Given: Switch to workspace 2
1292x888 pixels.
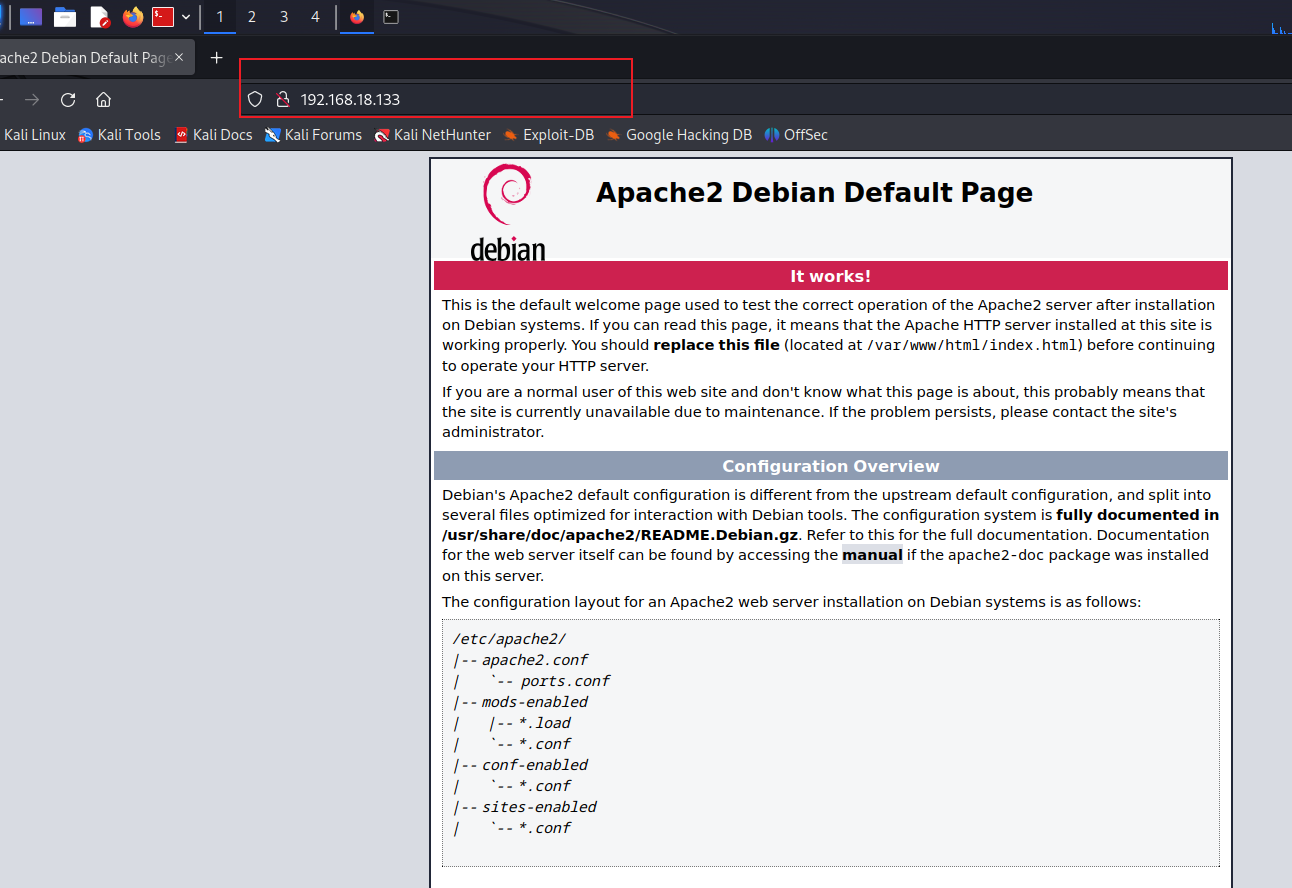Looking at the screenshot, I should point(251,17).
